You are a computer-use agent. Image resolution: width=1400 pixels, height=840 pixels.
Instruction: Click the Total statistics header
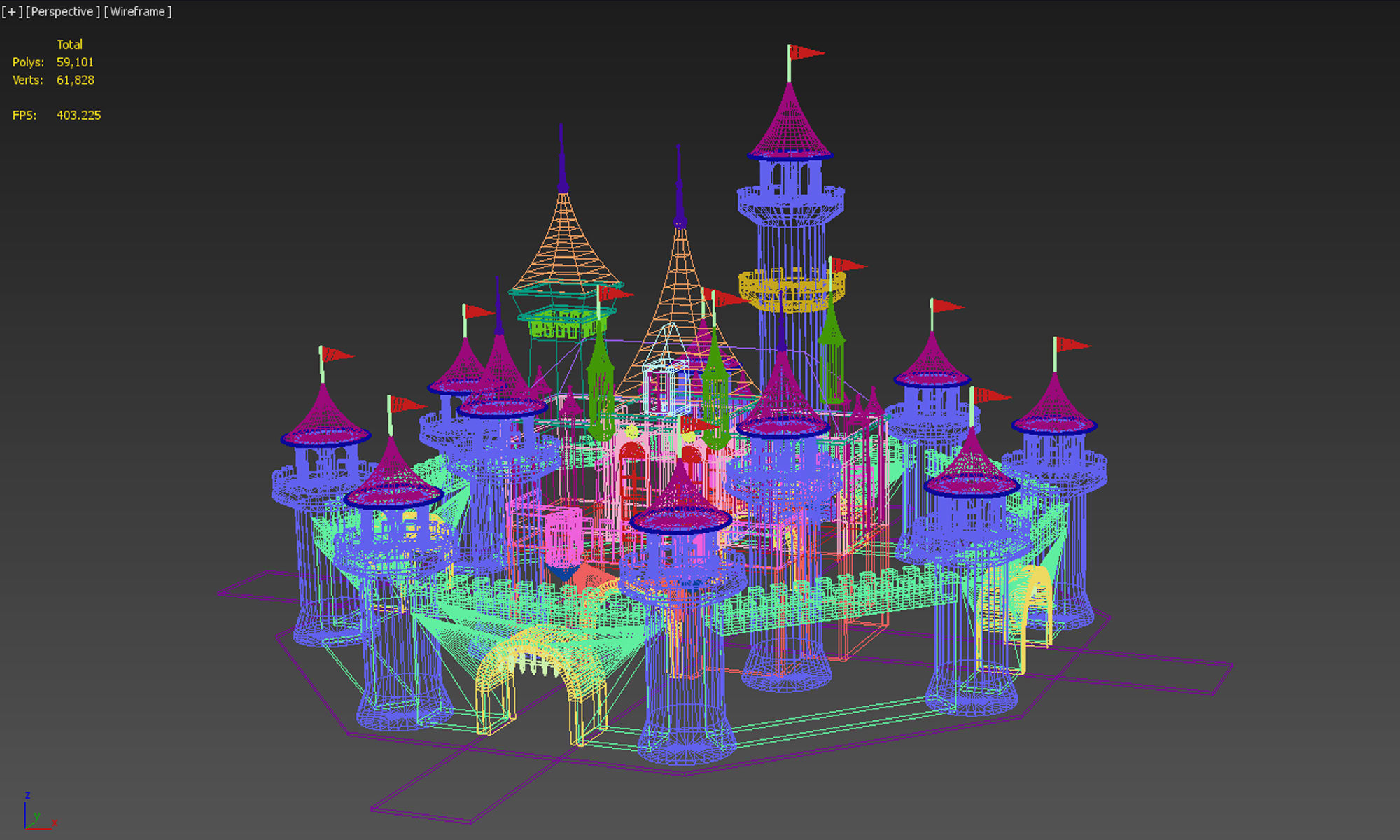coord(69,44)
